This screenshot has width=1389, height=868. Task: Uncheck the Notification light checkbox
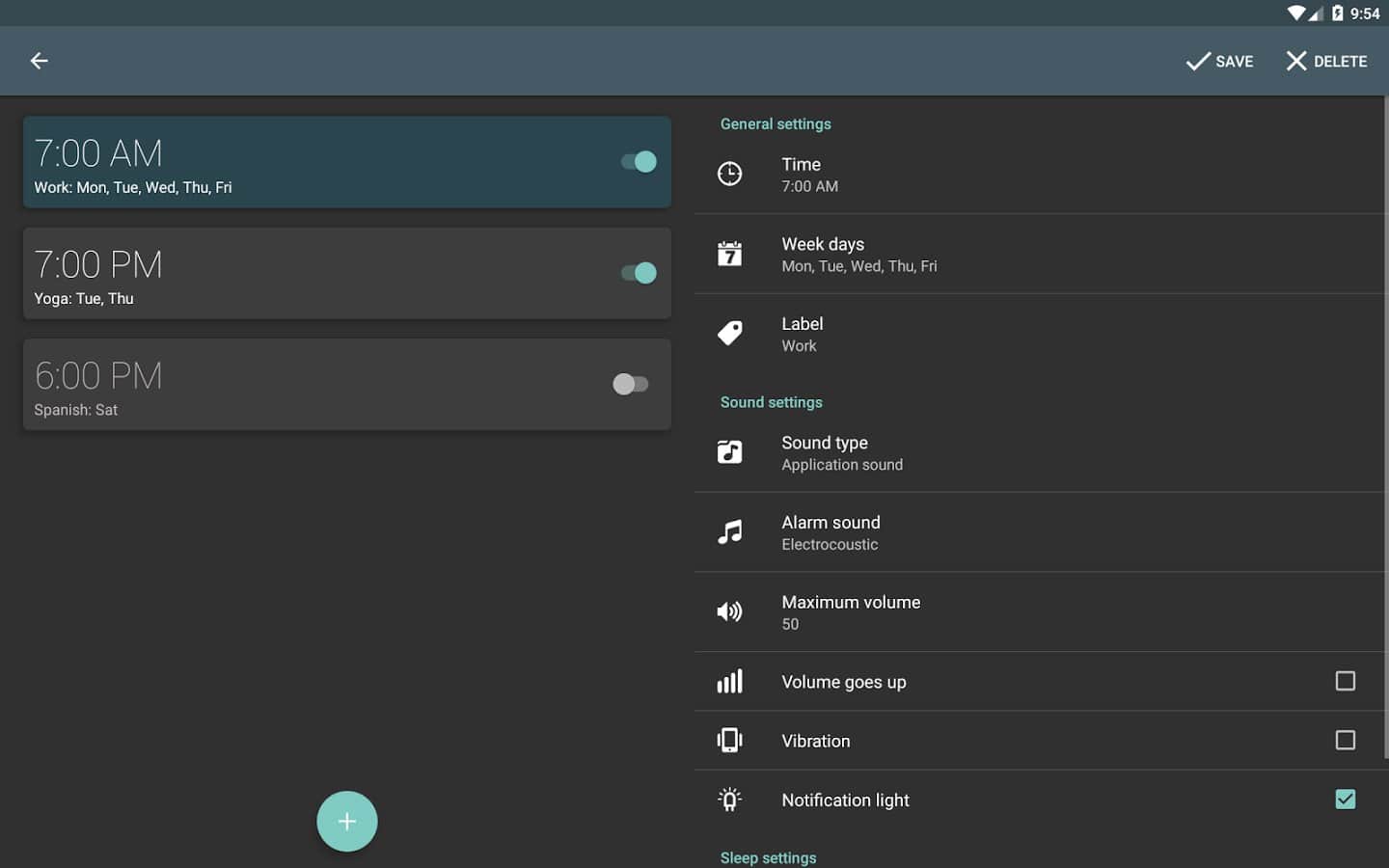1345,800
